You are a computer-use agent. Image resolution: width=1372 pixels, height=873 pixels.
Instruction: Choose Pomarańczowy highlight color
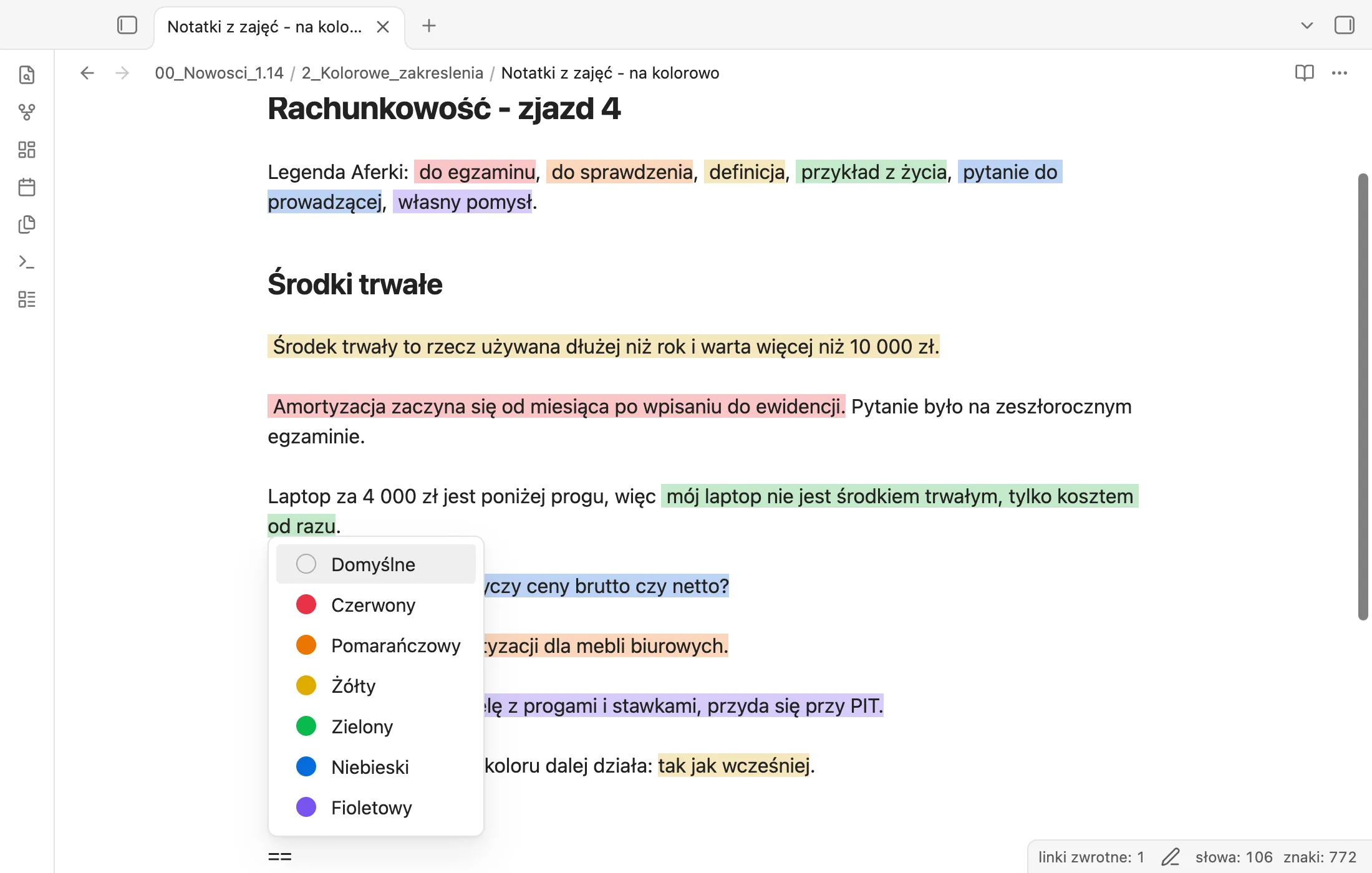pyautogui.click(x=376, y=645)
